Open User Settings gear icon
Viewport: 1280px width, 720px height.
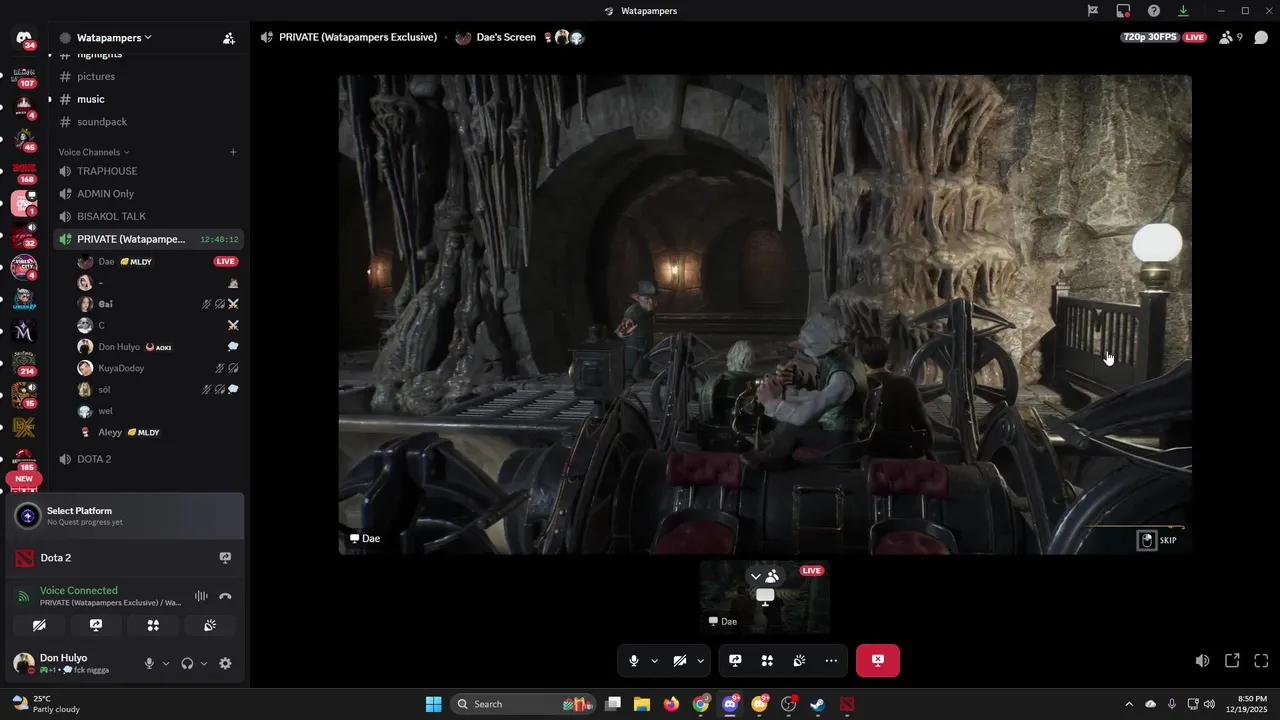[225, 663]
